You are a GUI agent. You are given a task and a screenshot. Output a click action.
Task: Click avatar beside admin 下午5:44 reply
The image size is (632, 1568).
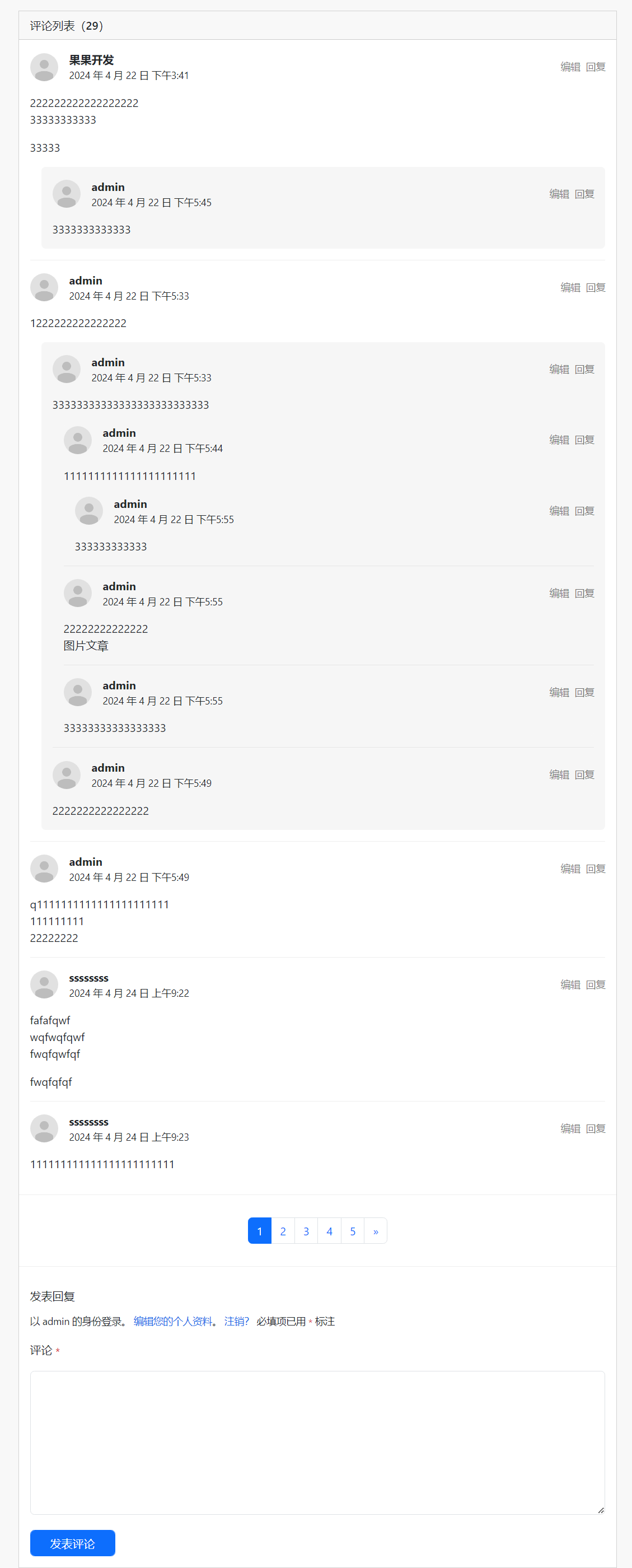pyautogui.click(x=77, y=440)
